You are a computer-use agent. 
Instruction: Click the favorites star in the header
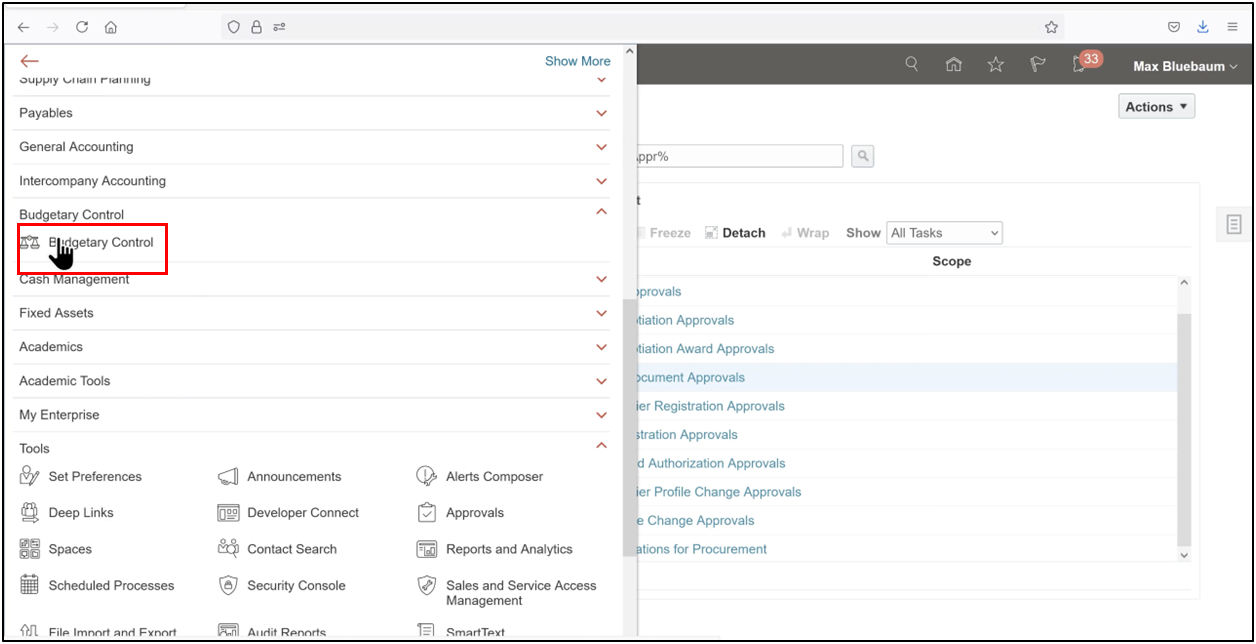[x=995, y=63]
